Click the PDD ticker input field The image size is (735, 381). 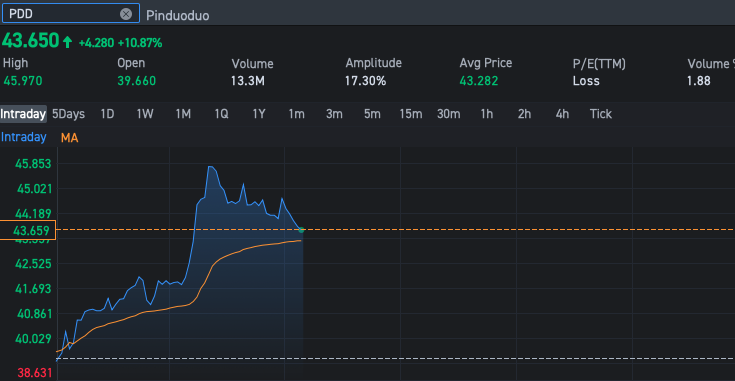point(71,13)
